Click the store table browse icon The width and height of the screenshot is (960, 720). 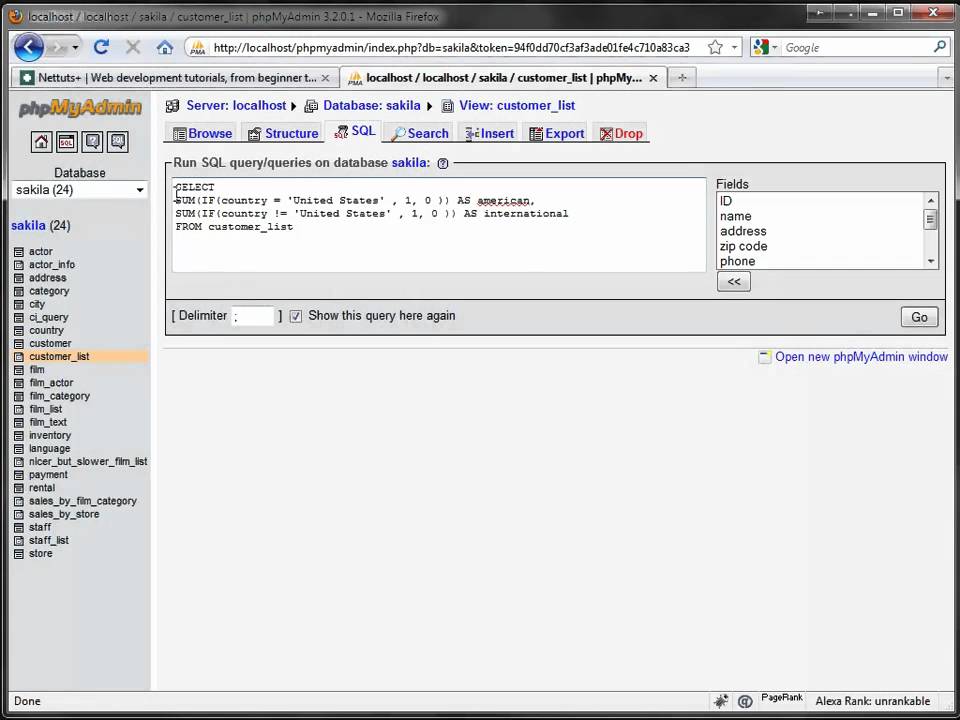pyautogui.click(x=19, y=554)
